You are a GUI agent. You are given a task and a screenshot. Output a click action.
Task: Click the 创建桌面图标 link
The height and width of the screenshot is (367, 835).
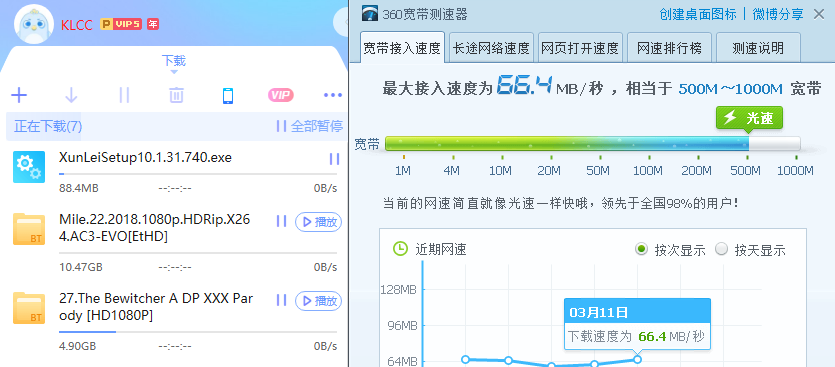tap(698, 14)
